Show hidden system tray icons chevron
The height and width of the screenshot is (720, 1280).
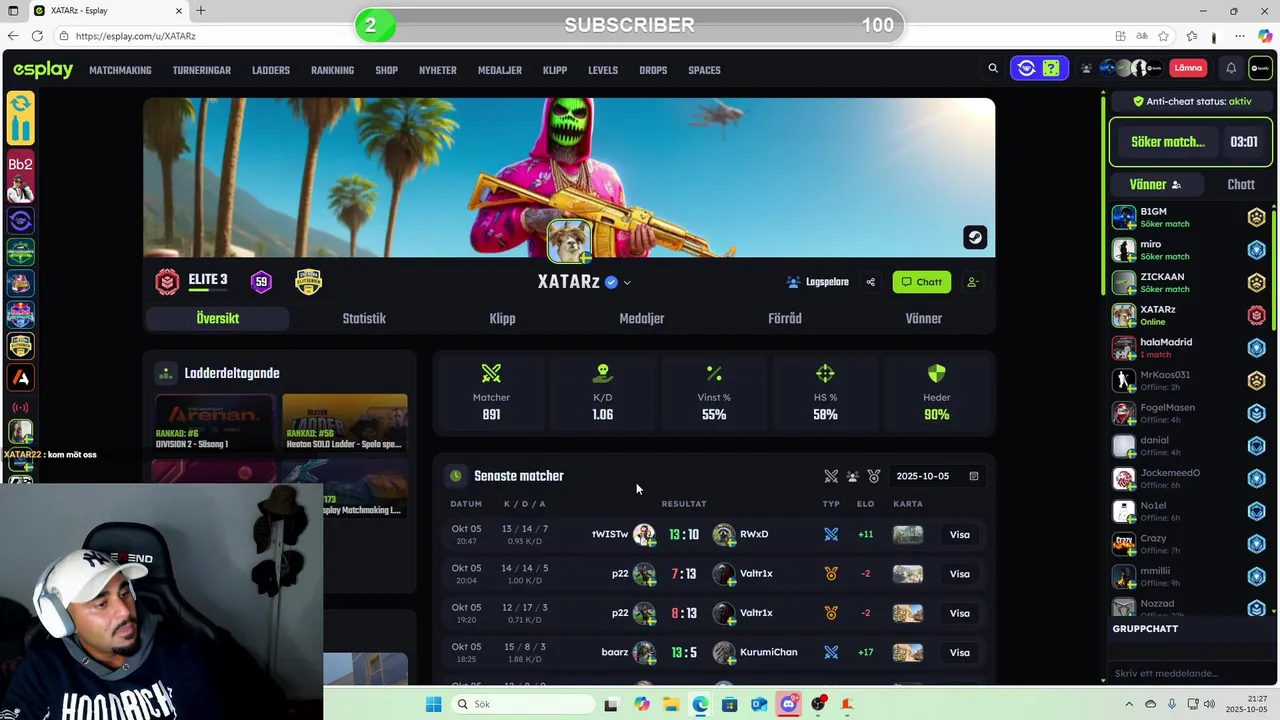coord(1129,704)
